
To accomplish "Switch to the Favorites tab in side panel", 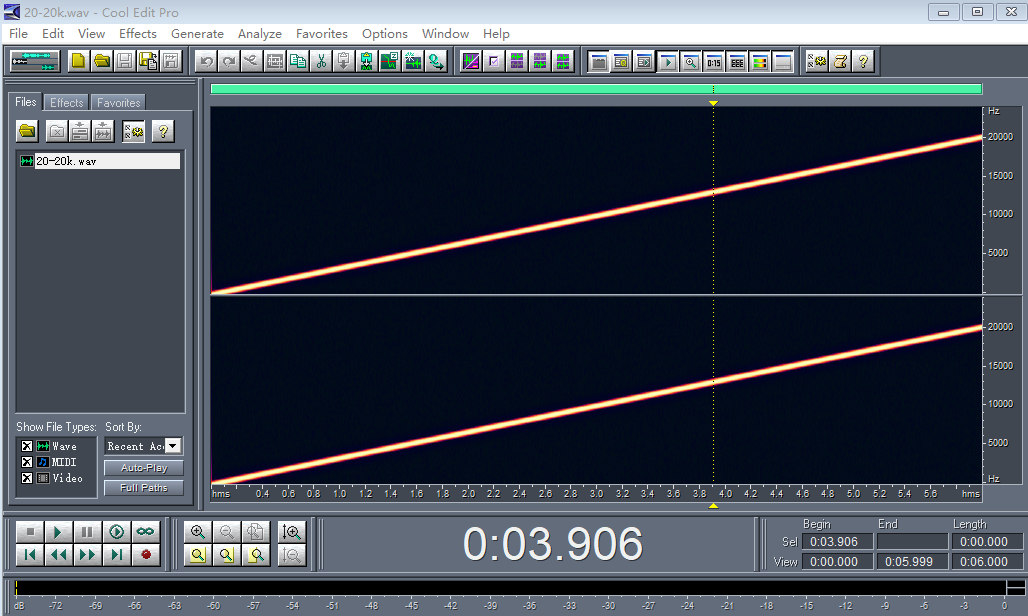I will click(x=119, y=103).
